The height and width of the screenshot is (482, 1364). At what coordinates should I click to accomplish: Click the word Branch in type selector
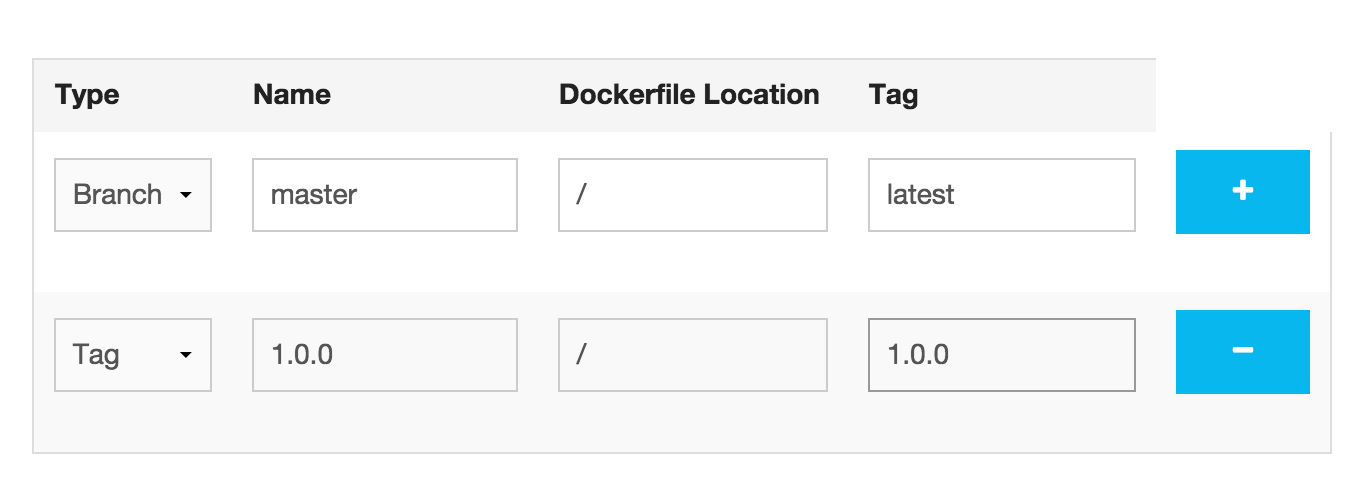pyautogui.click(x=117, y=195)
